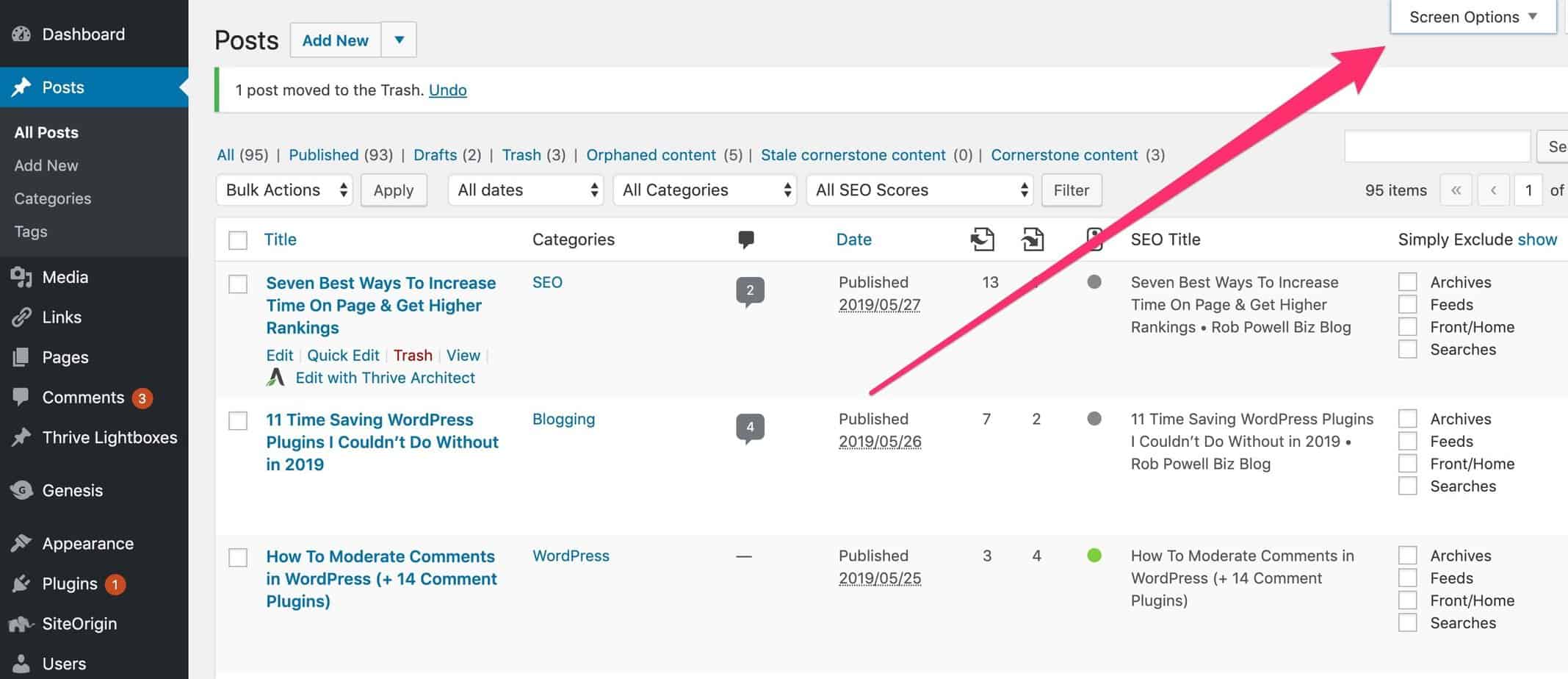Open the 4-comments bubble for the Blogging post
Screen dimensions: 1568x679
pos(750,428)
